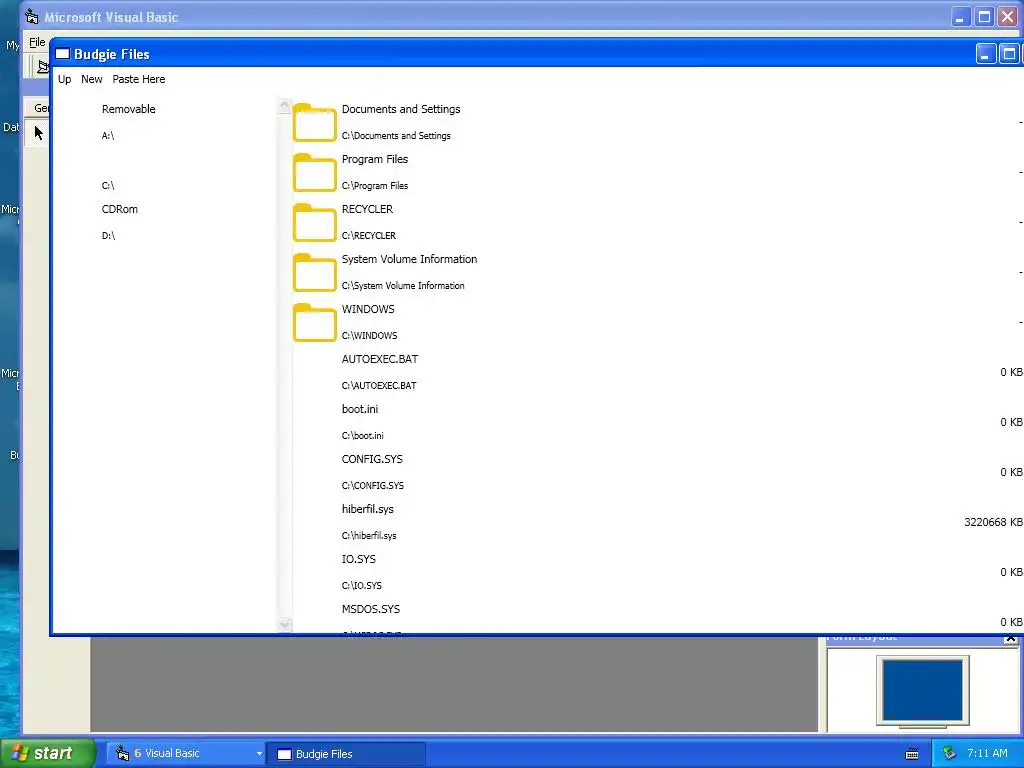Select the D:\ drive path
The height and width of the screenshot is (768, 1024).
coord(108,236)
